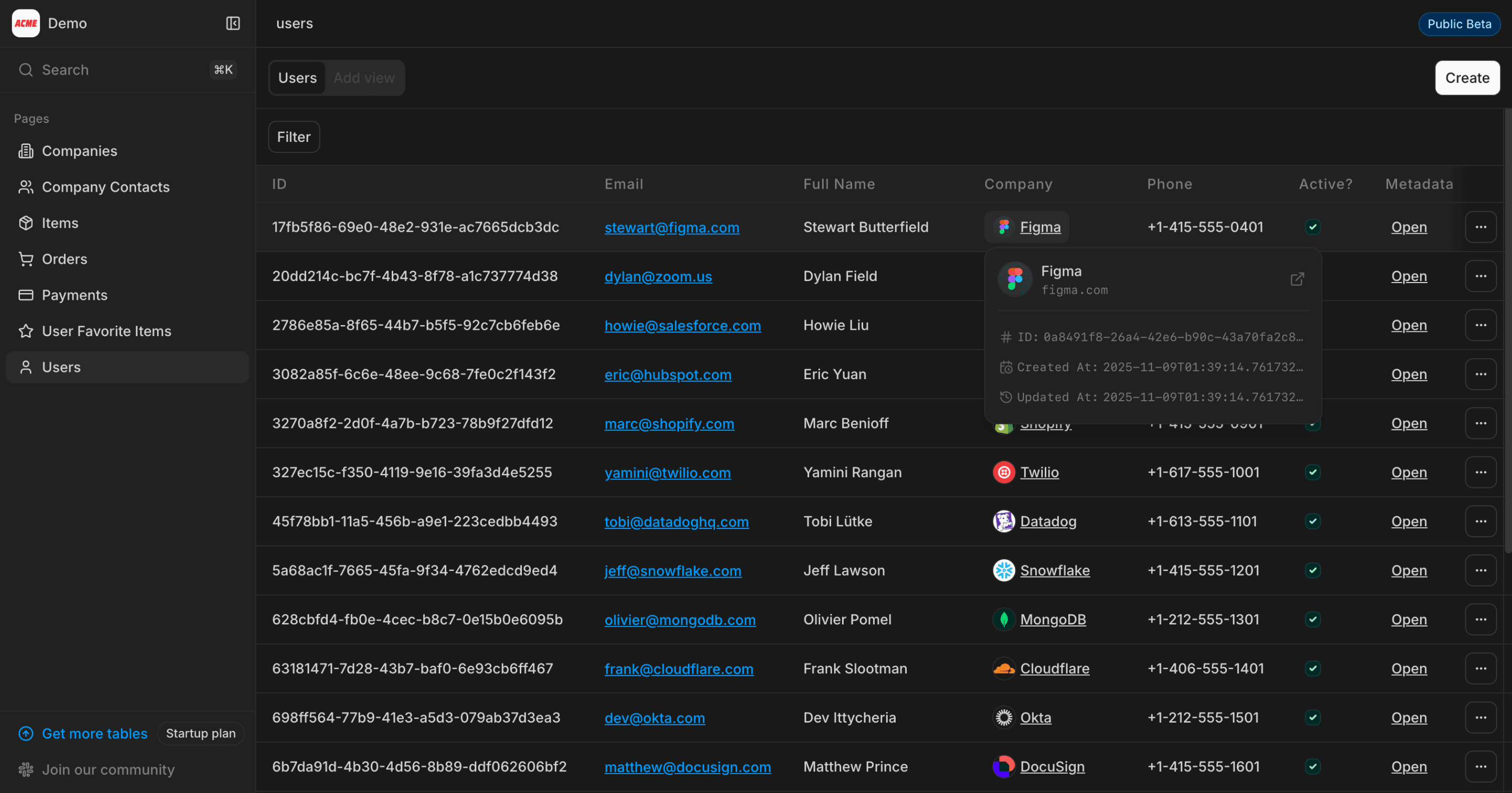Click the Snowflake company logo icon
This screenshot has width=1512, height=793.
[1004, 570]
